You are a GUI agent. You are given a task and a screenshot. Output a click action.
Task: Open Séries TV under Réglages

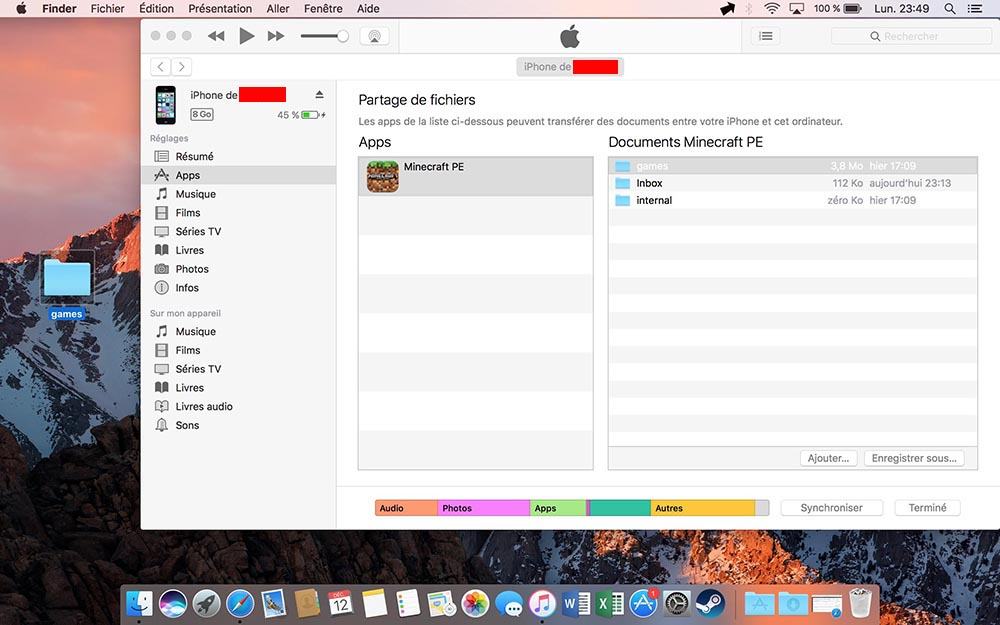(239, 232)
